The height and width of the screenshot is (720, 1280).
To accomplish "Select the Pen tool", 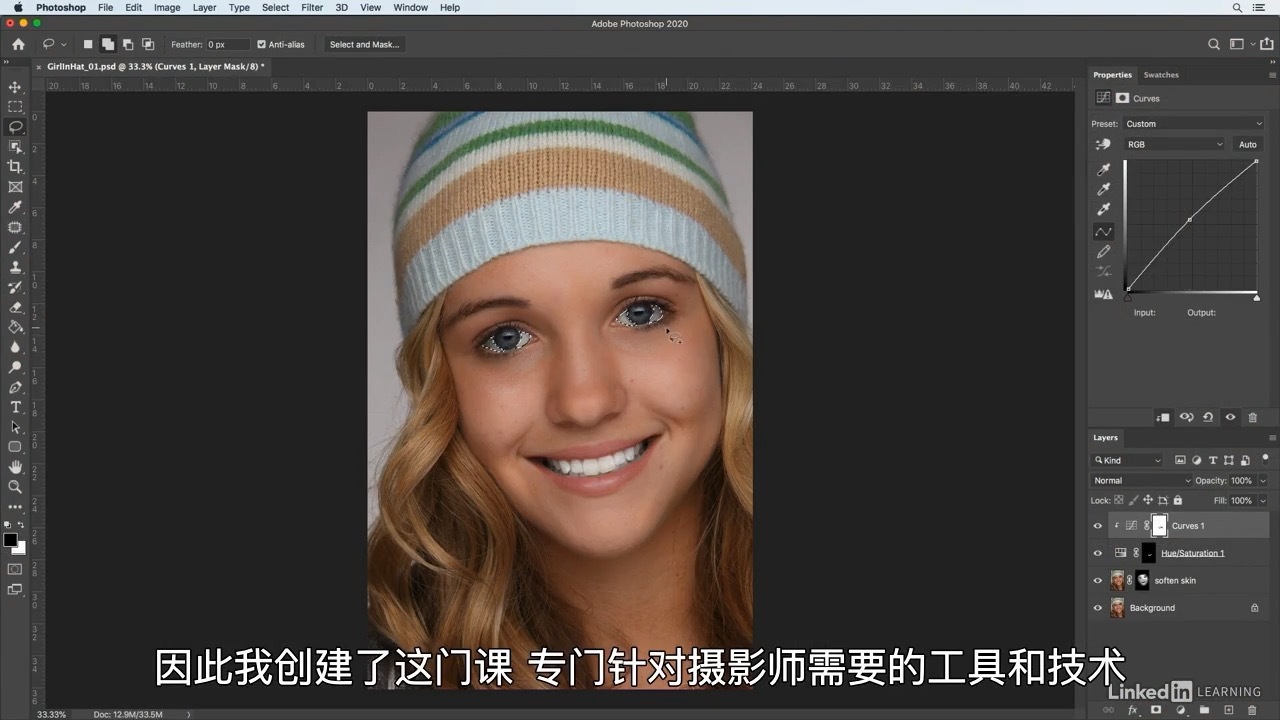I will 15,387.
